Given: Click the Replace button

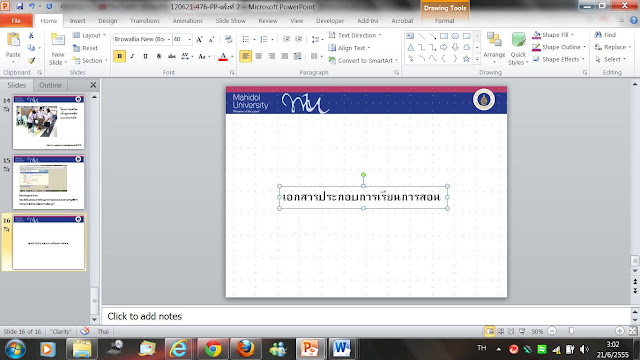Looking at the screenshot, I should (612, 47).
